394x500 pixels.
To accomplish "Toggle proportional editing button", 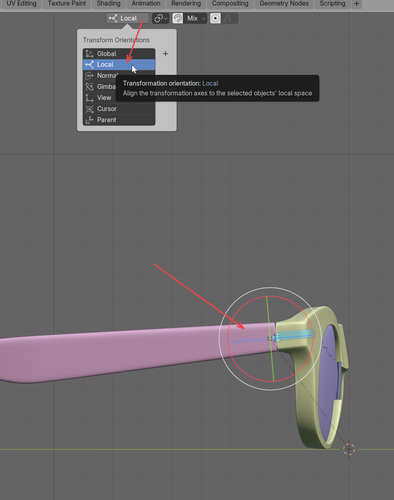I will click(x=215, y=18).
